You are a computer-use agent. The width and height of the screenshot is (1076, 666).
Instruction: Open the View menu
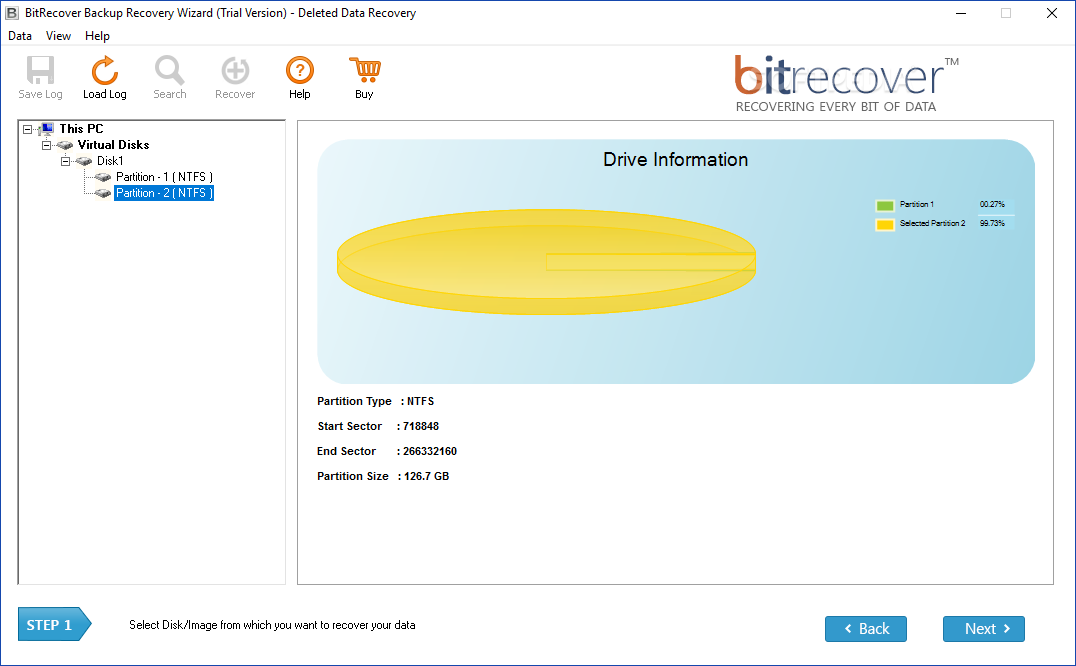pos(58,36)
